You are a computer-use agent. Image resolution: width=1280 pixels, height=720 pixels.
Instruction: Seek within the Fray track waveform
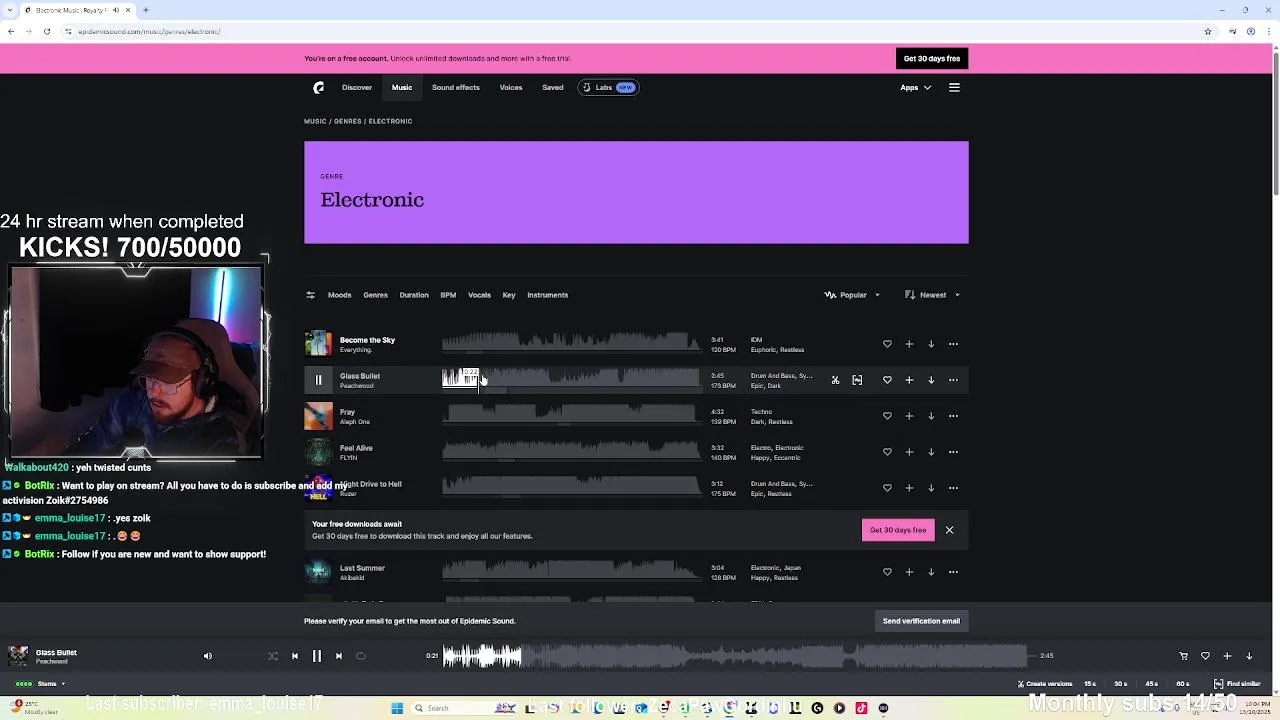[x=571, y=414]
